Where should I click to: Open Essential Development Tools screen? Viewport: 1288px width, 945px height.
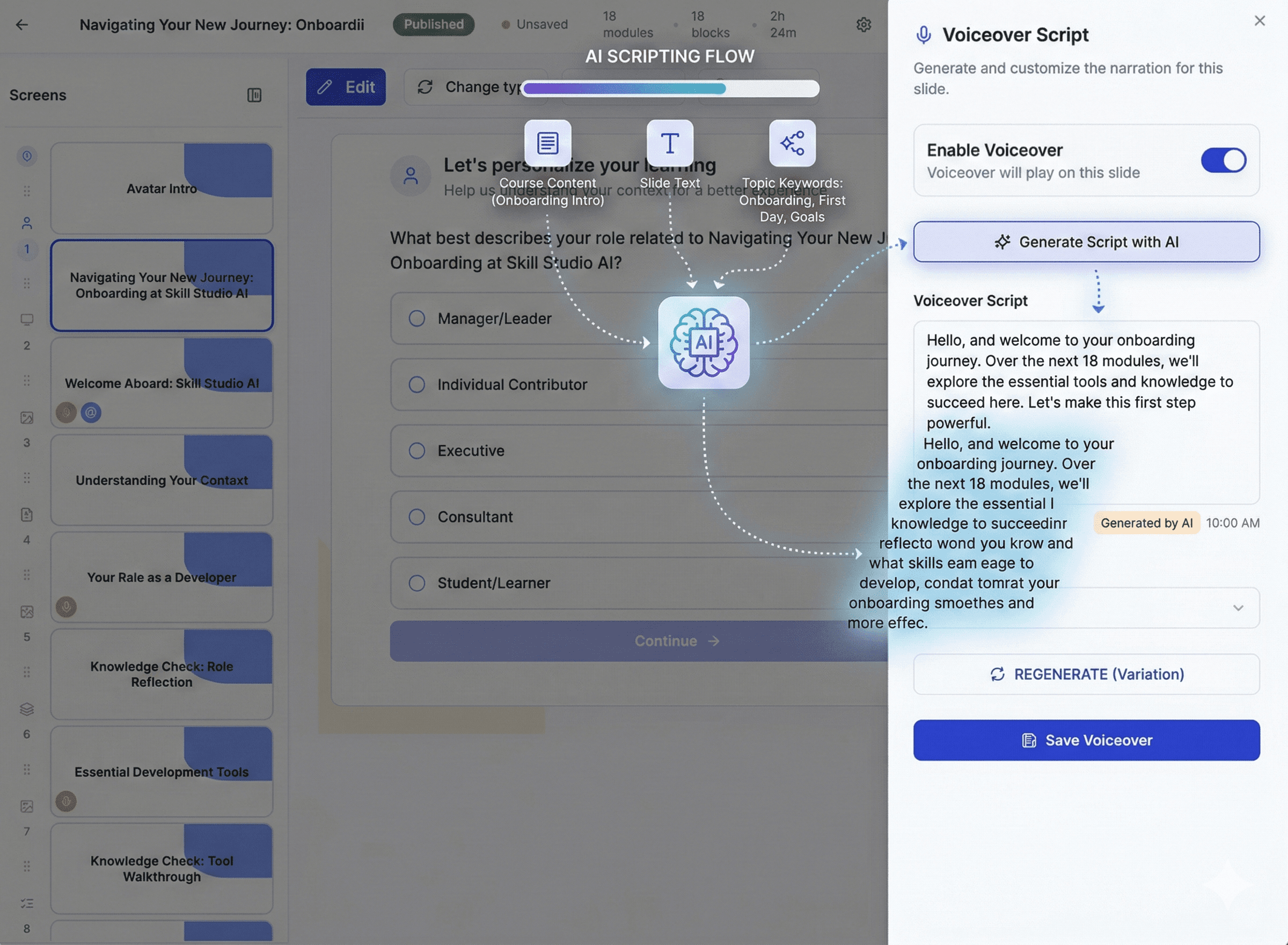pyautogui.click(x=162, y=772)
